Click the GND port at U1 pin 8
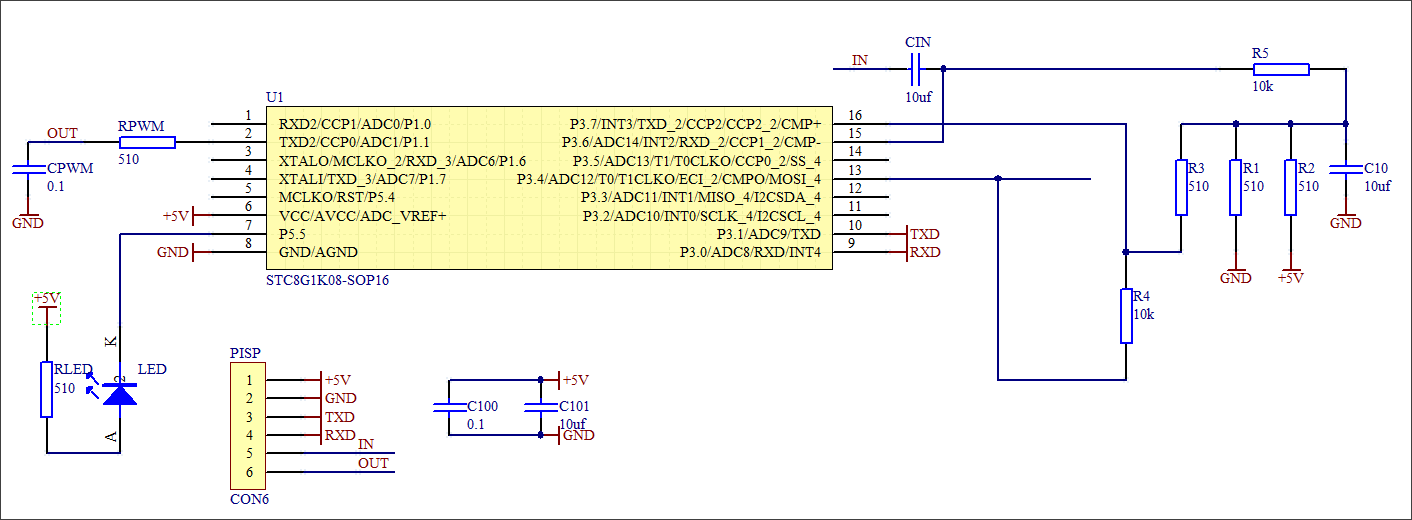The height and width of the screenshot is (520, 1412). tap(184, 252)
